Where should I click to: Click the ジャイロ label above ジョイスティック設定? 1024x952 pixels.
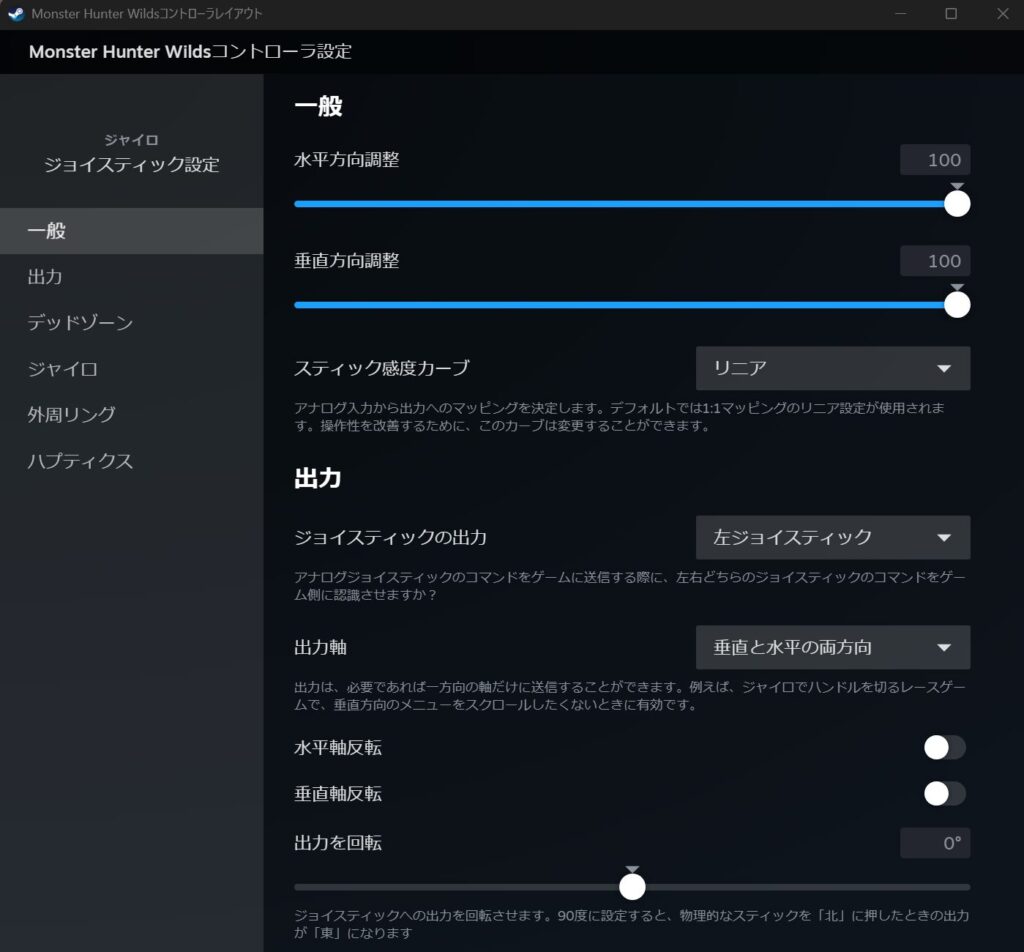(131, 140)
